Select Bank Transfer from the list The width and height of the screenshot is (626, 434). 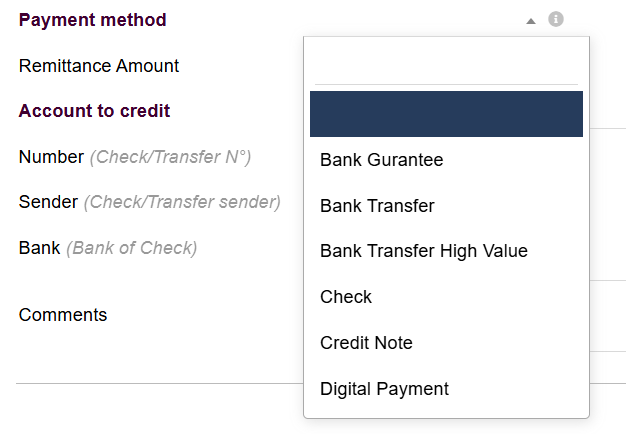[377, 206]
